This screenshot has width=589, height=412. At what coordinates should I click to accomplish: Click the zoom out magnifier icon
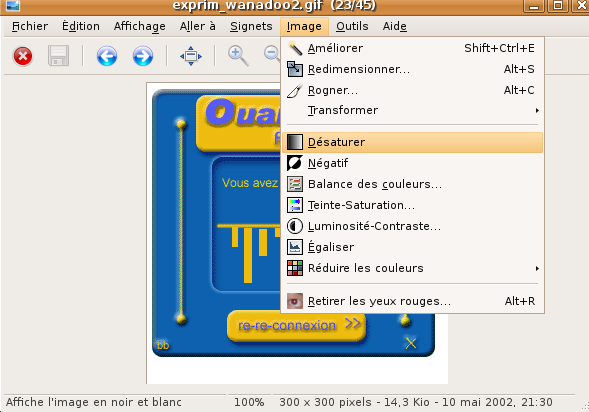(272, 54)
